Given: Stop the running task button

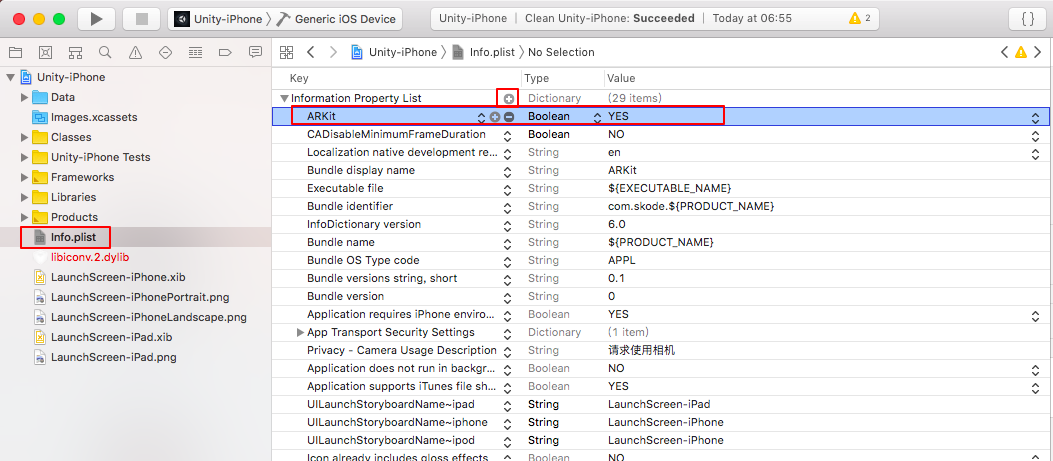Looking at the screenshot, I should (x=141, y=19).
